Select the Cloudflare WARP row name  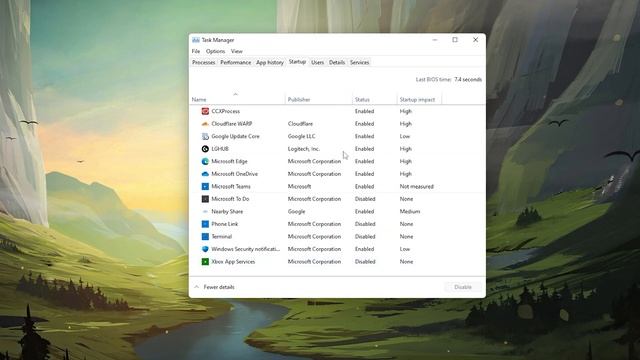(x=232, y=124)
